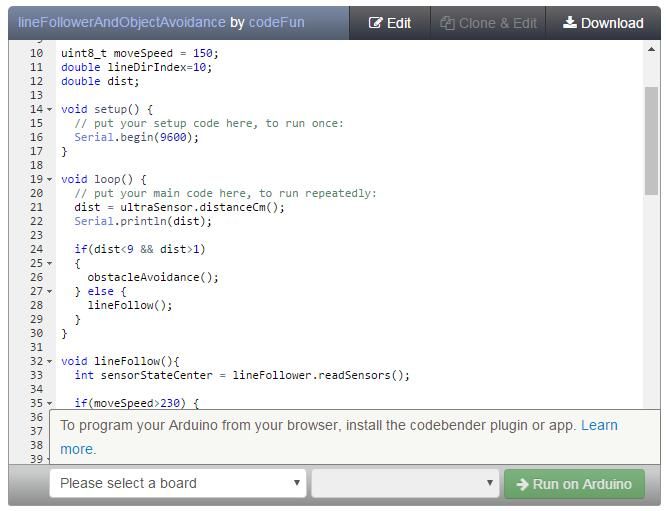The image size is (666, 511).
Task: Click the Run on Arduino button
Action: 574,484
